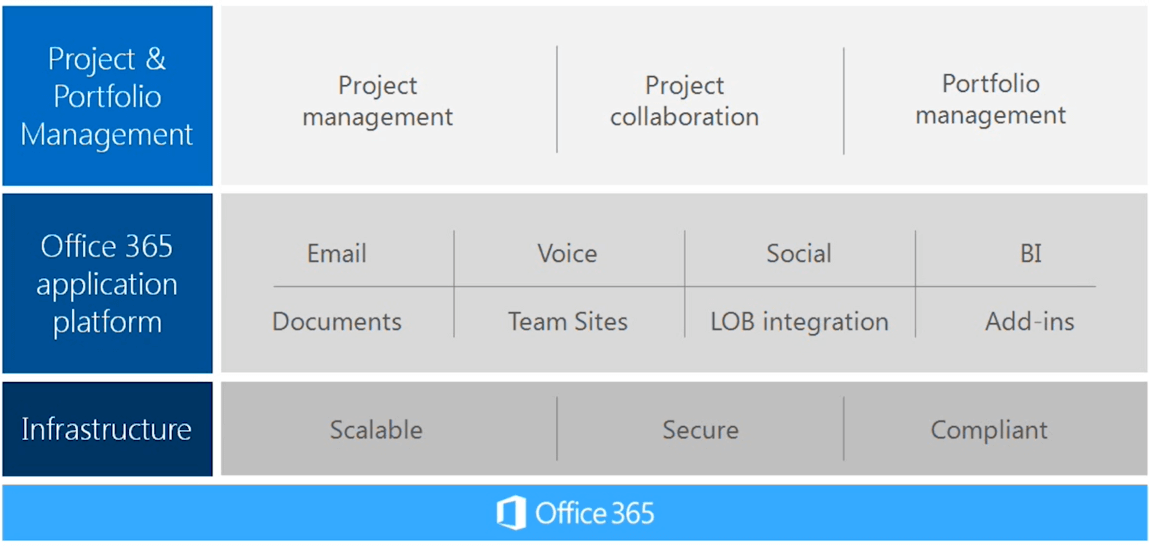Click the Documents cell
This screenshot has height=546, width=1149.
click(337, 322)
